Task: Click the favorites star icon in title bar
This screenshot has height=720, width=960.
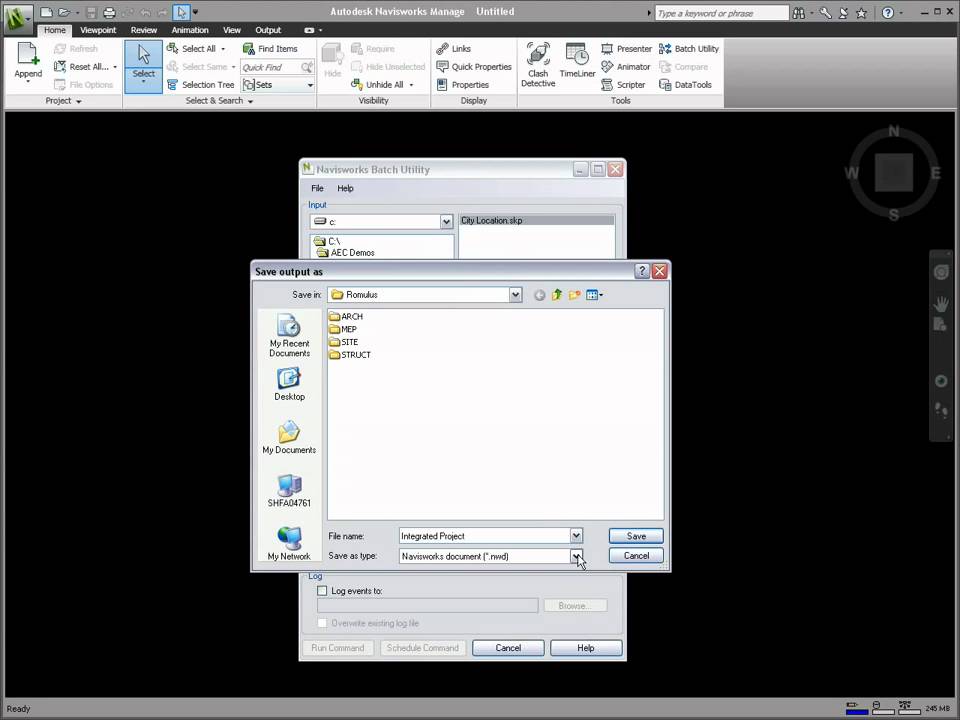Action: click(861, 13)
